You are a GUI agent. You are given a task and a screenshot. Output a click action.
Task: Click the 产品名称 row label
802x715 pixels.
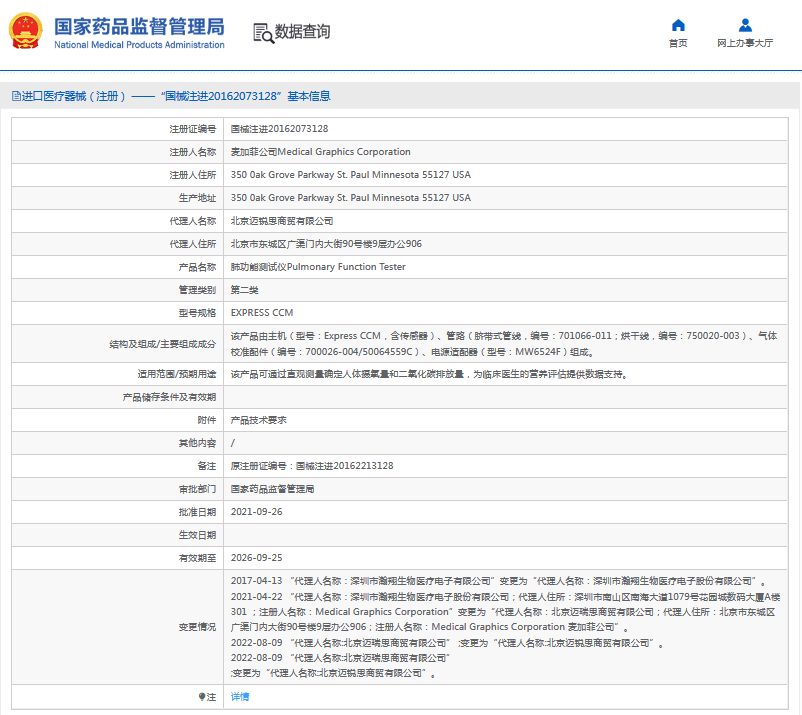tap(197, 267)
